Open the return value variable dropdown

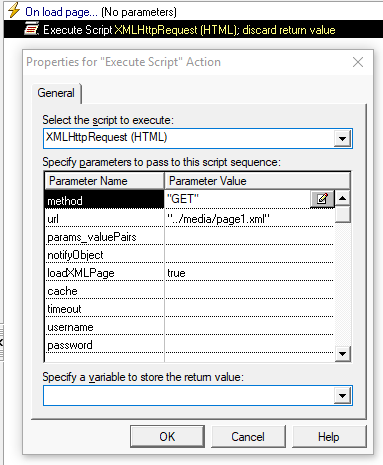[342, 396]
